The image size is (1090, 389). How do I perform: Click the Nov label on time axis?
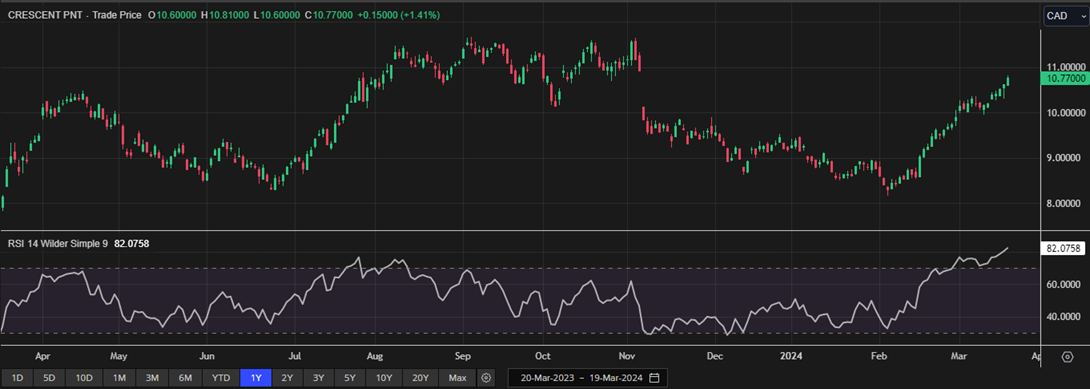(627, 356)
